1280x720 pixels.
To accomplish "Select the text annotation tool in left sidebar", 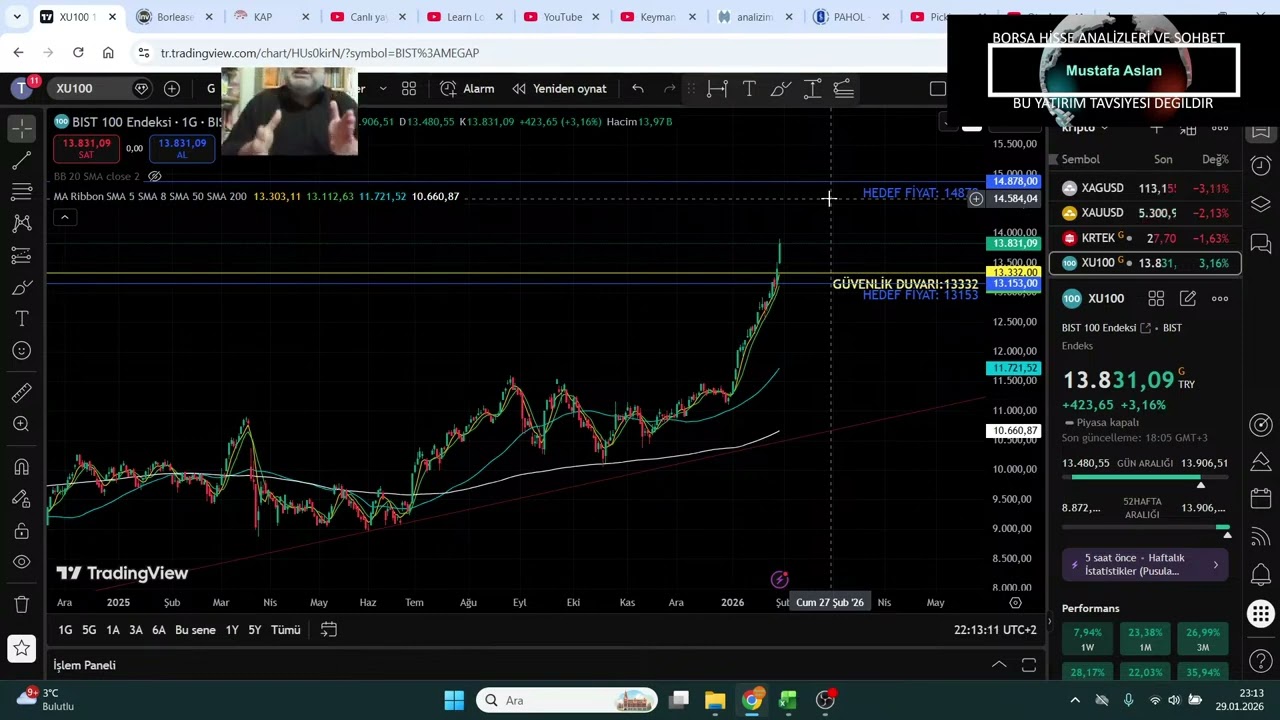I will click(22, 319).
